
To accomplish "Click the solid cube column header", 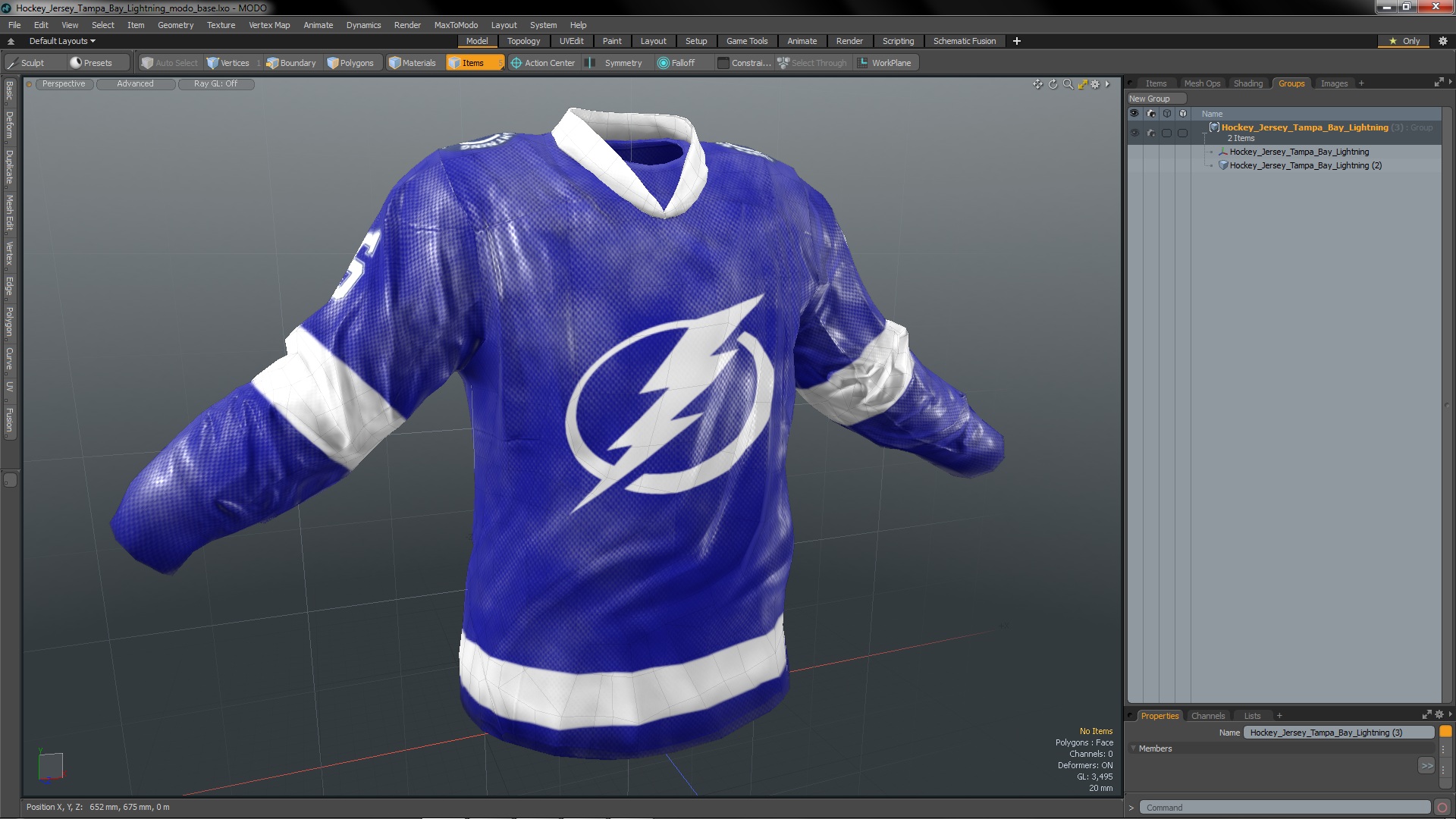I will (x=1183, y=114).
